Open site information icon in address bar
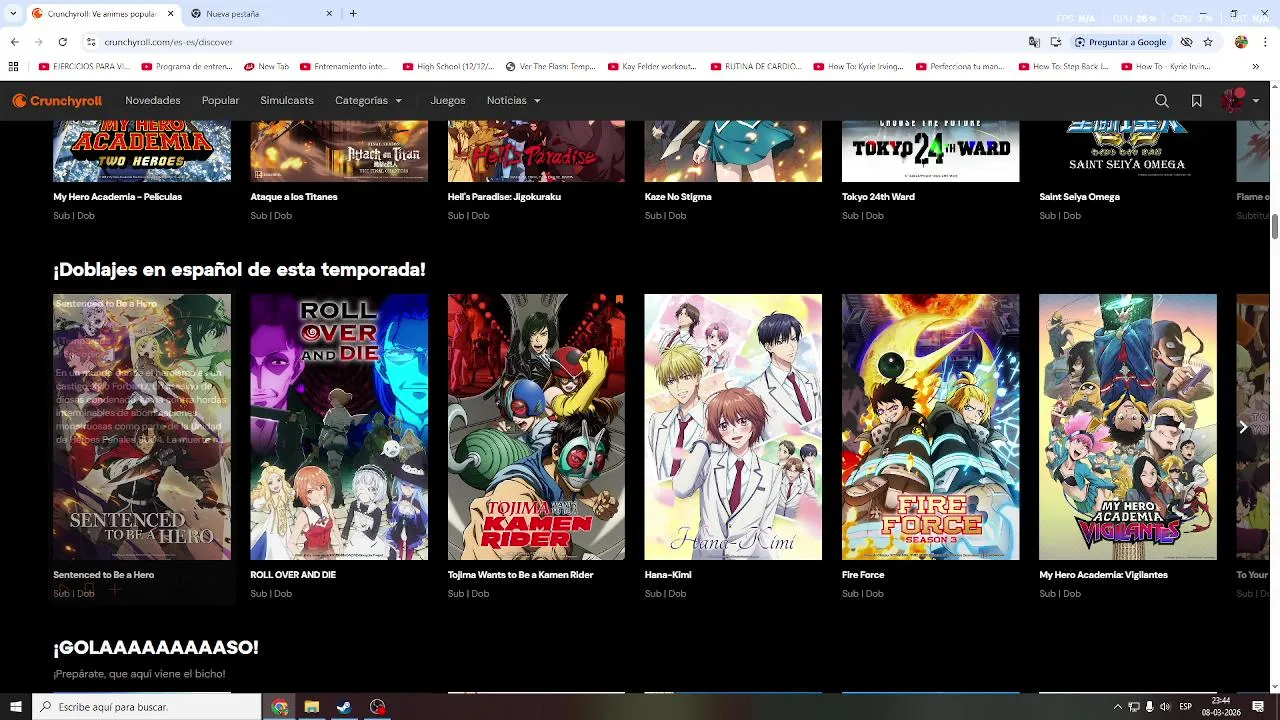1280x720 pixels. 90,42
